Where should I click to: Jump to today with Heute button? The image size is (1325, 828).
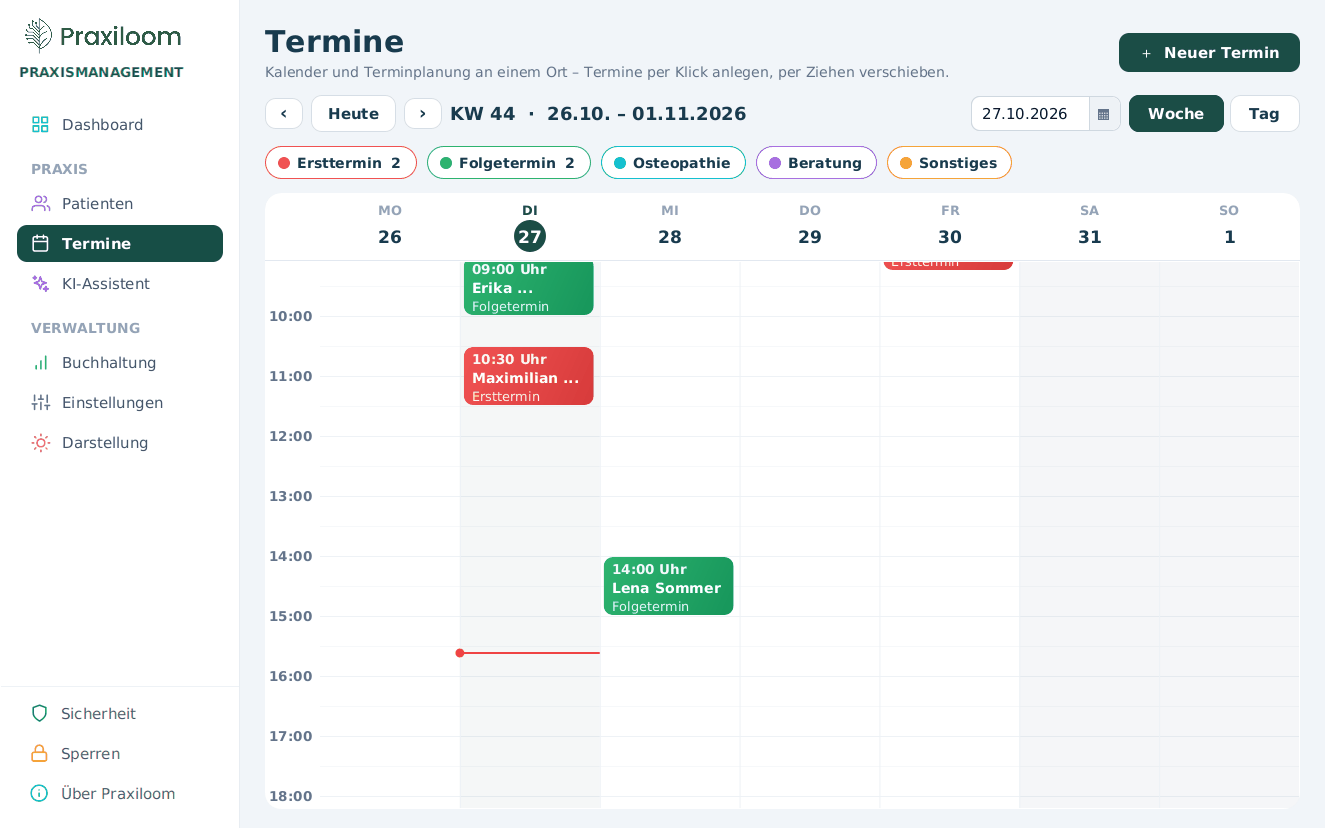point(353,113)
